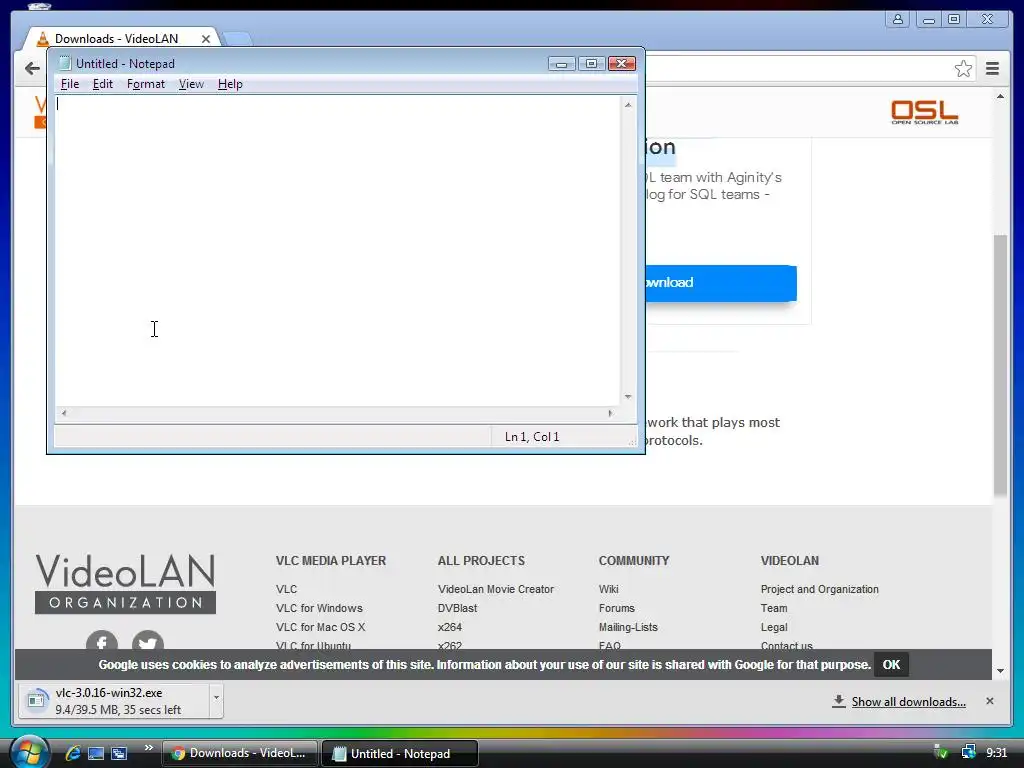Open the Team link in the footer

(774, 608)
